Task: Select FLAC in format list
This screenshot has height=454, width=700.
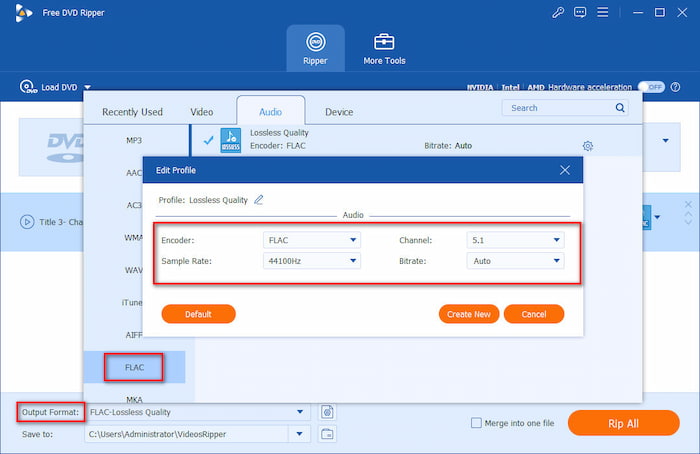Action: point(134,367)
